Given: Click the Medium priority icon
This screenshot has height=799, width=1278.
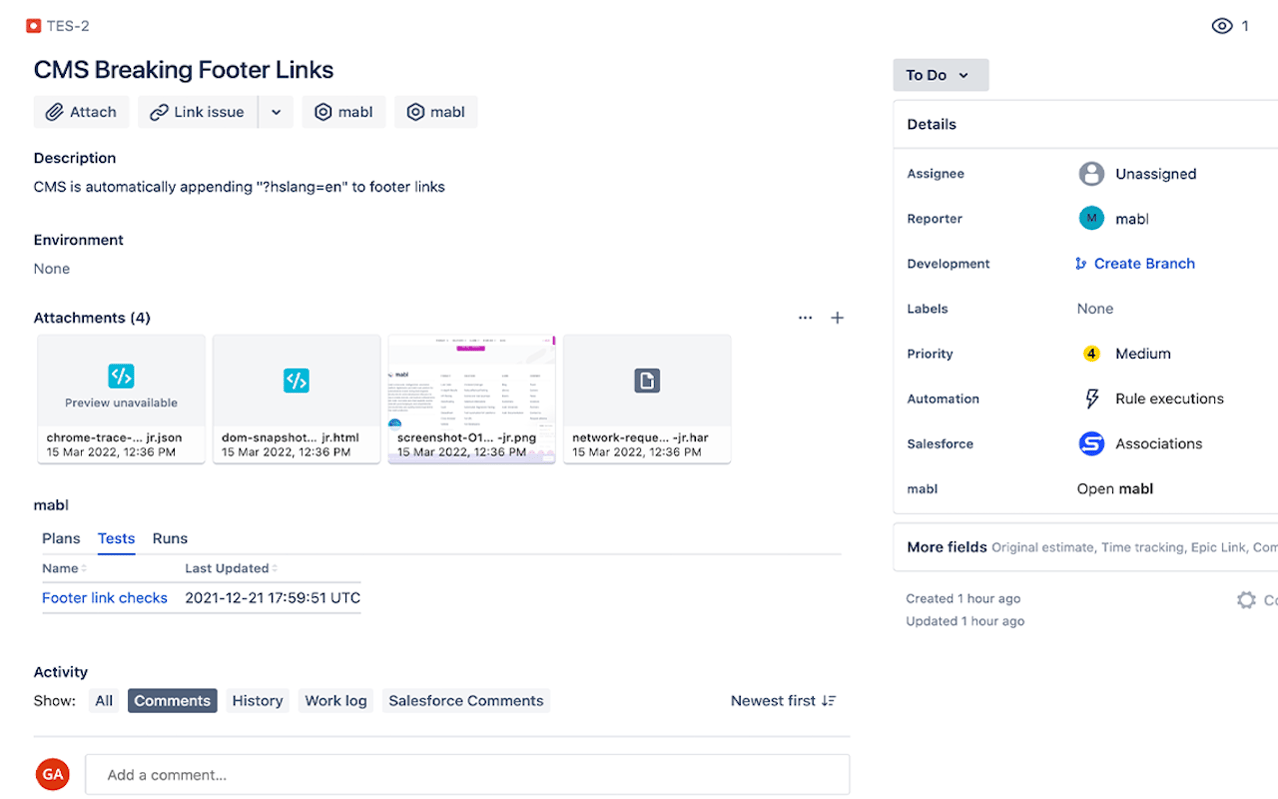Looking at the screenshot, I should [1091, 354].
